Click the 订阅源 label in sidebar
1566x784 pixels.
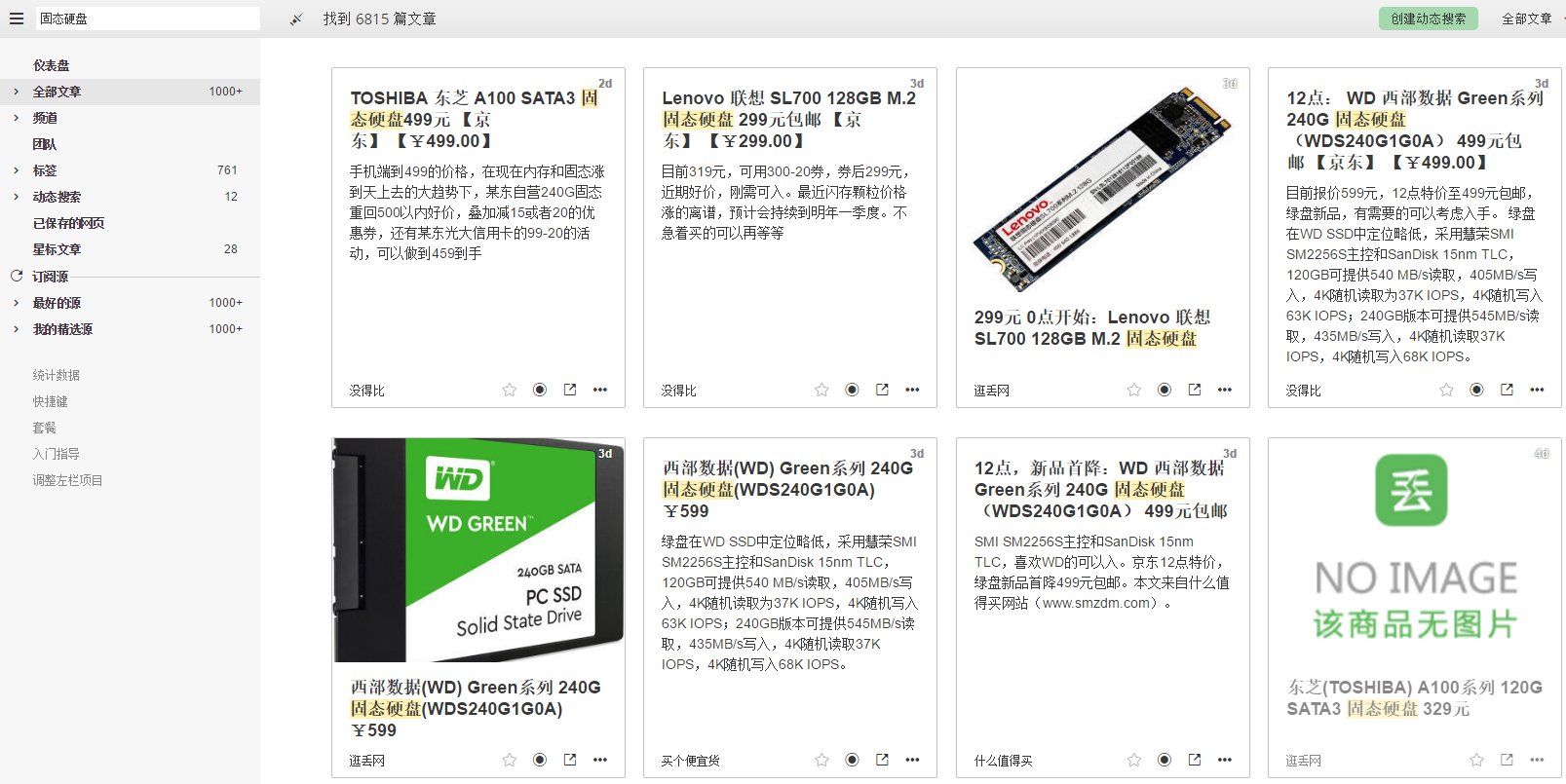[x=51, y=277]
